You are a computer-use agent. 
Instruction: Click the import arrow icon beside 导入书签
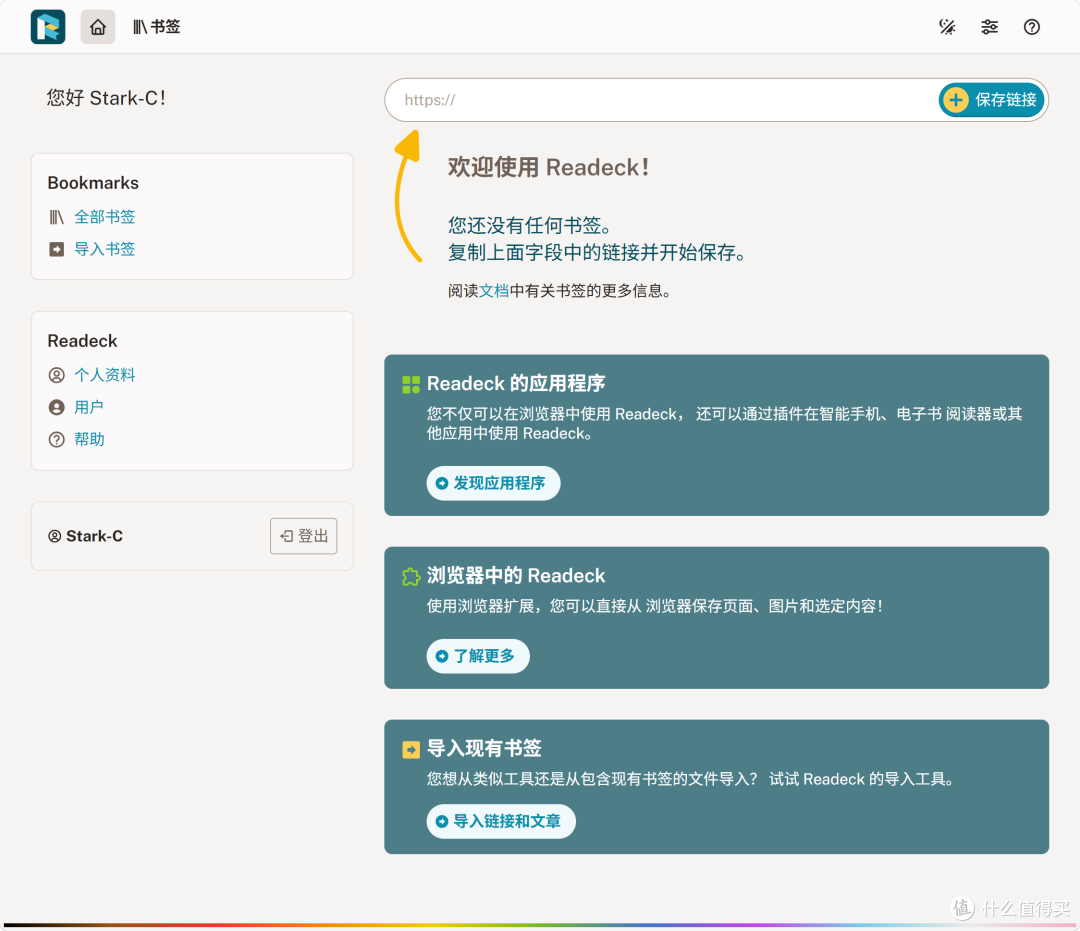tap(56, 249)
